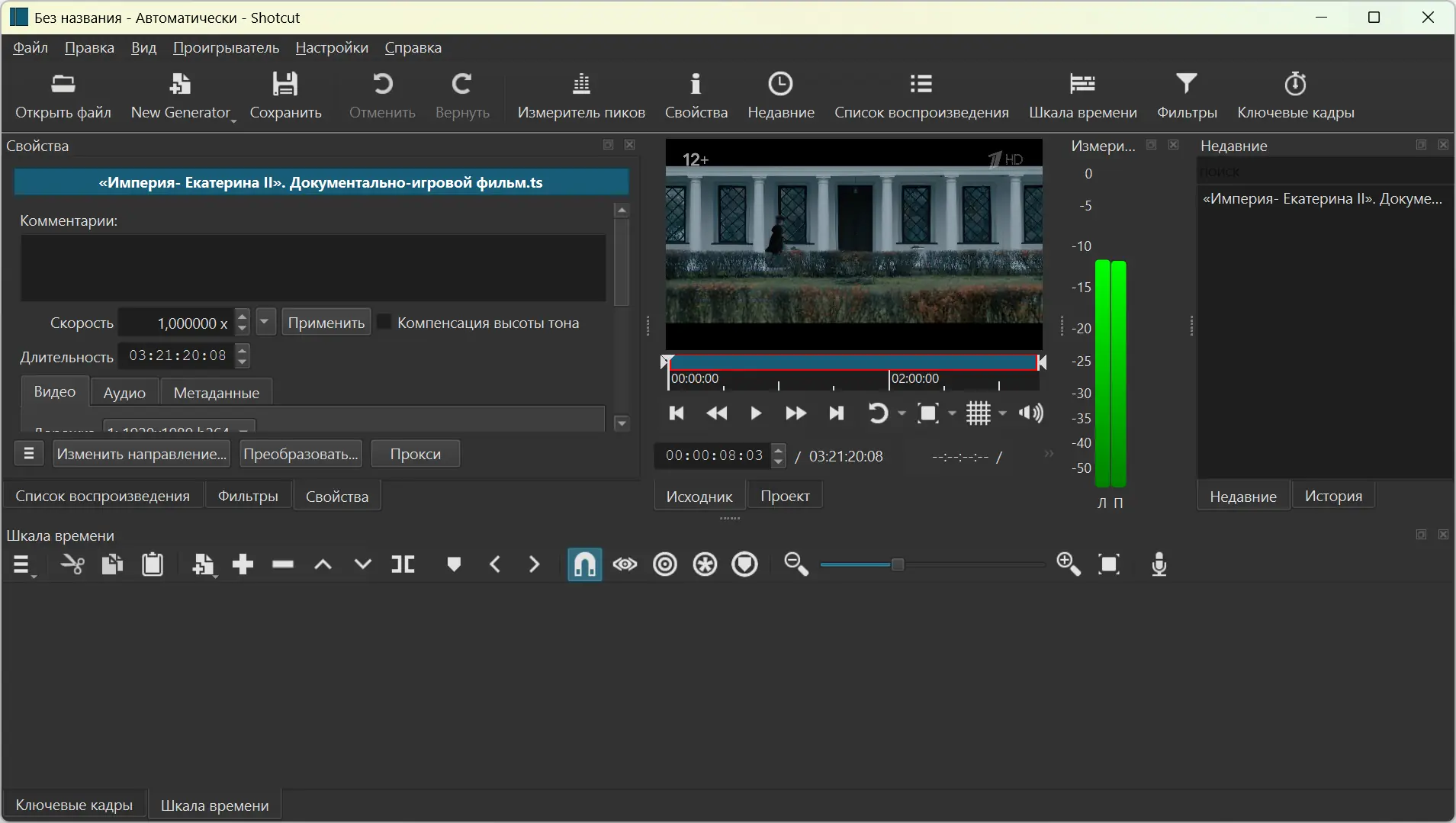Click split at playhead icon

coord(403,564)
